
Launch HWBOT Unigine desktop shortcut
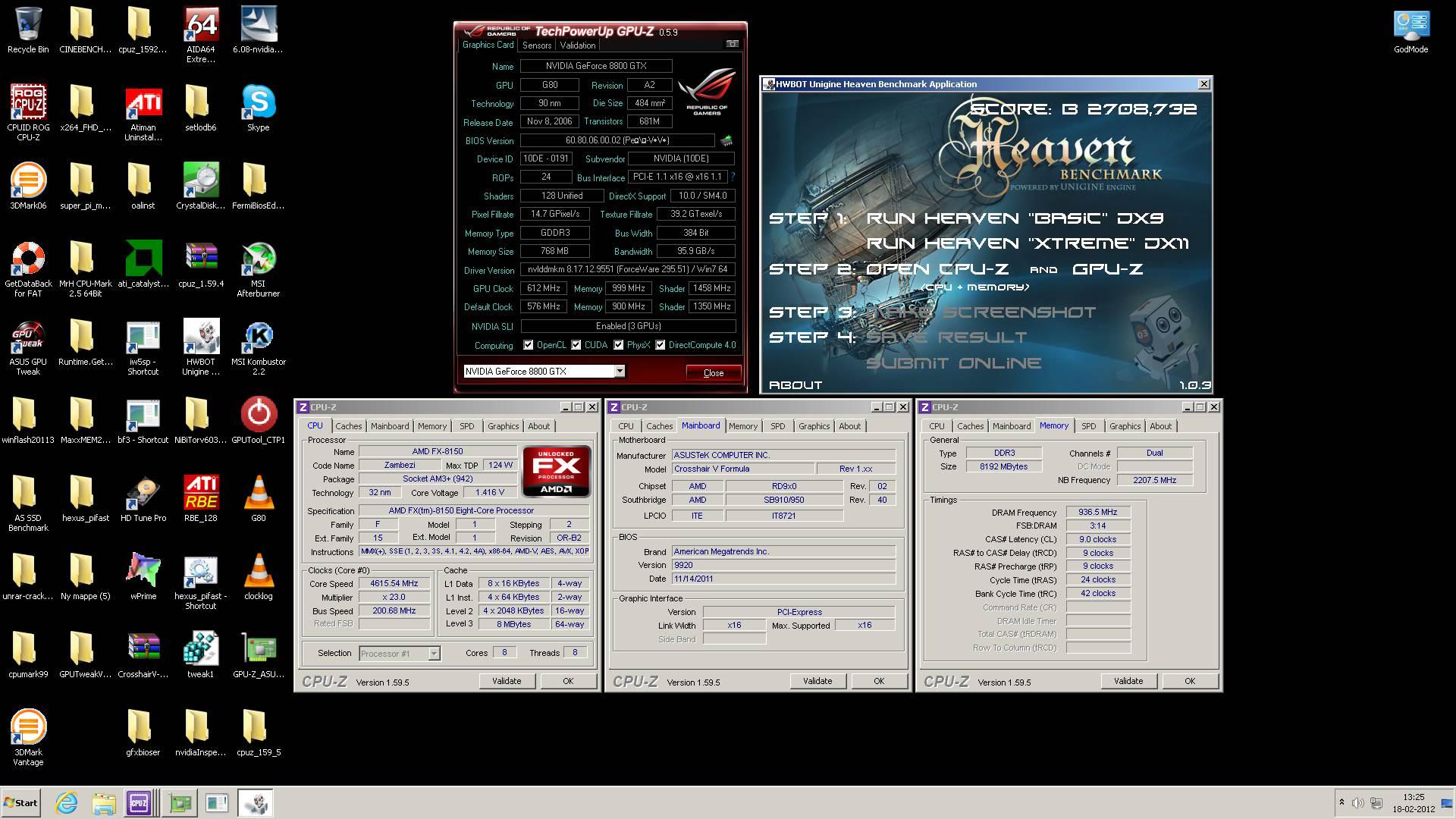201,347
